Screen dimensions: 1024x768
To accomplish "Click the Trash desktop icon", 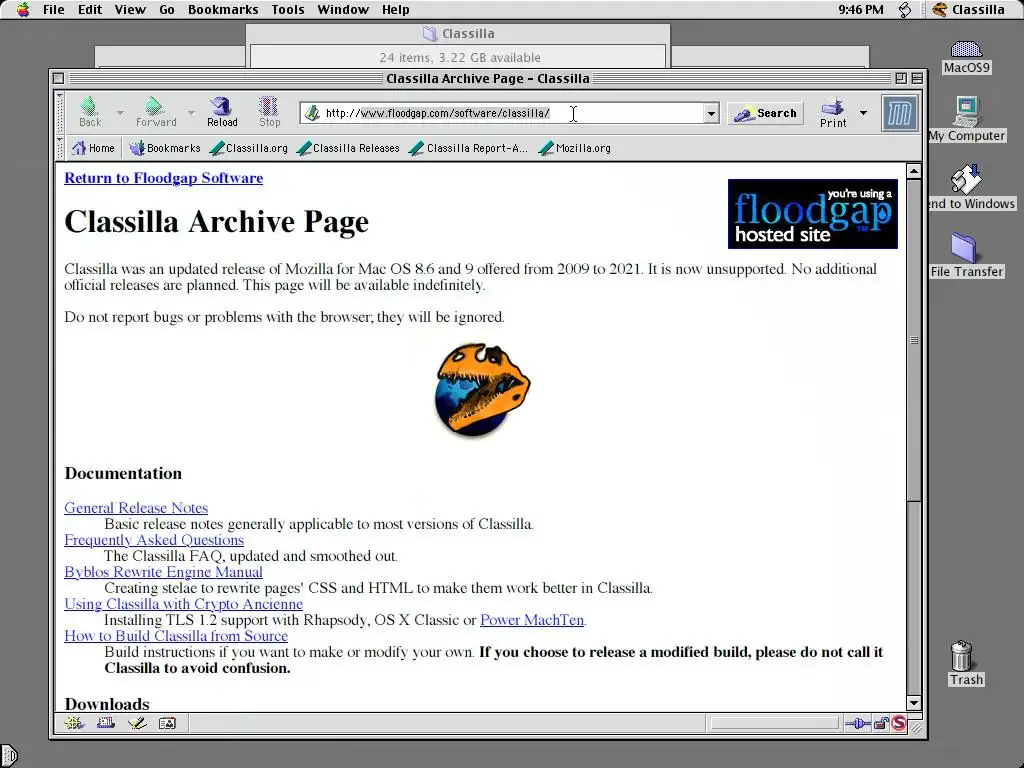I will (965, 663).
